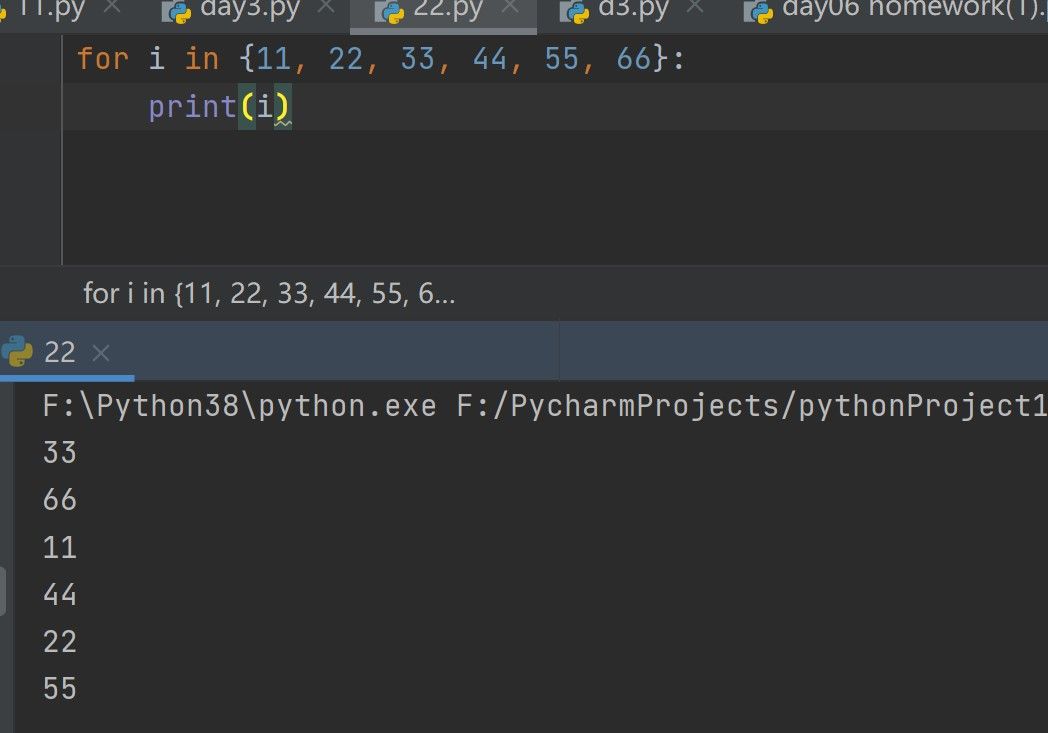Close the d3.py editor tab
Screen dimensions: 1048x733
click(695, 8)
